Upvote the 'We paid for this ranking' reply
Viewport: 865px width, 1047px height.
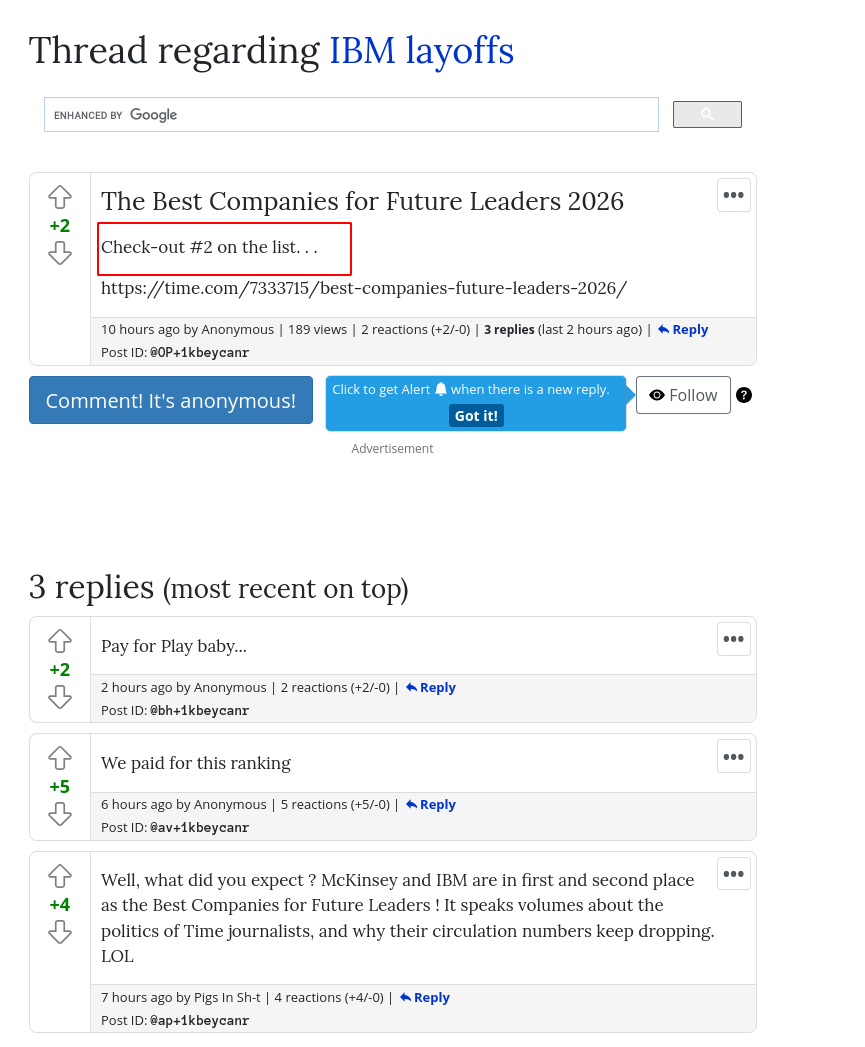60,758
